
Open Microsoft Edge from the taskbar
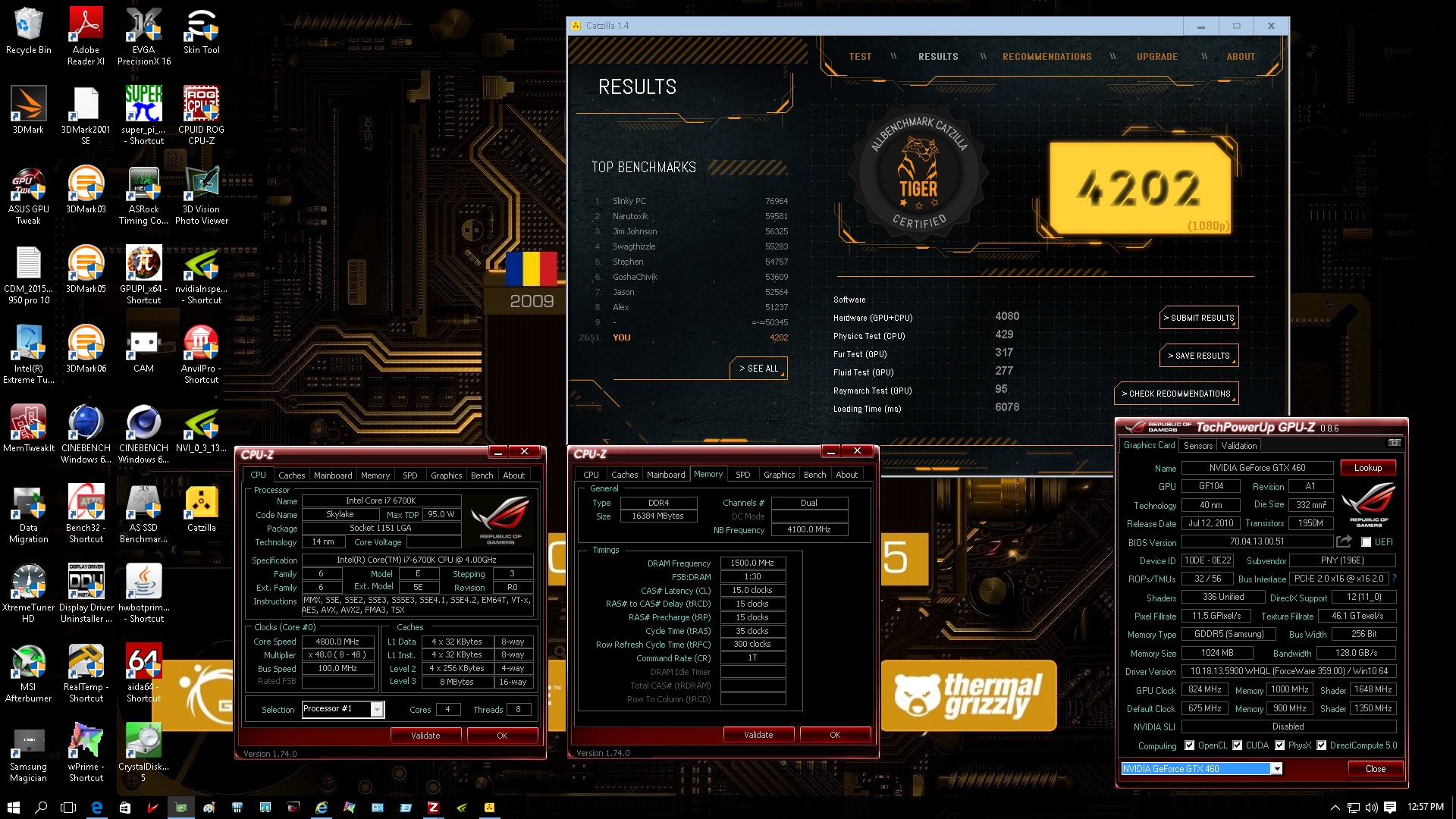click(x=97, y=808)
